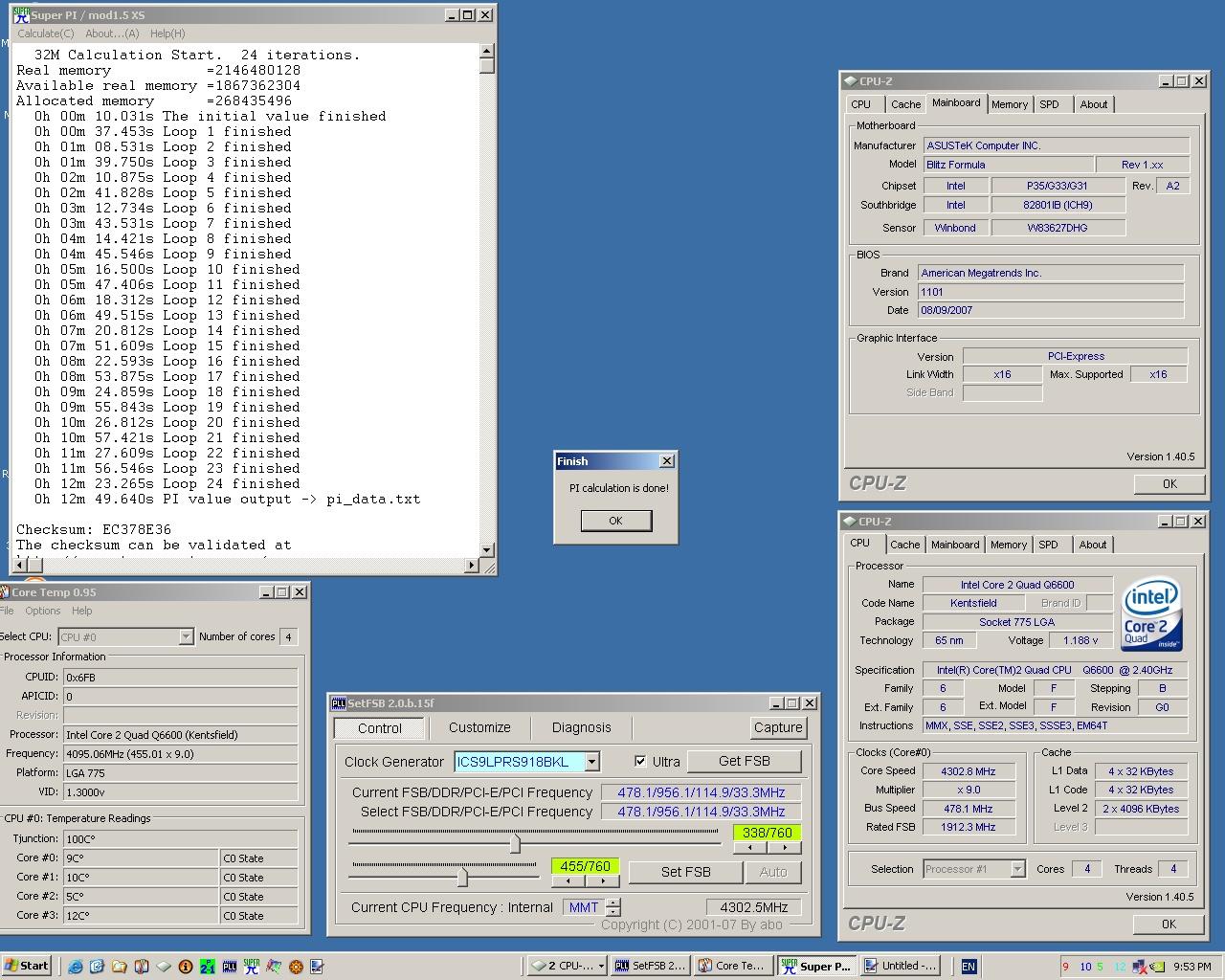Switch to SetFSB taskbar button
Viewport: 1225px width, 980px height.
[x=650, y=966]
